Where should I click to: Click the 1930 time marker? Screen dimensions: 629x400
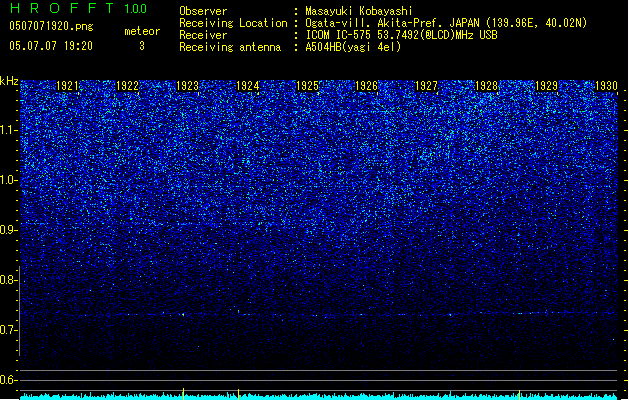click(x=606, y=86)
